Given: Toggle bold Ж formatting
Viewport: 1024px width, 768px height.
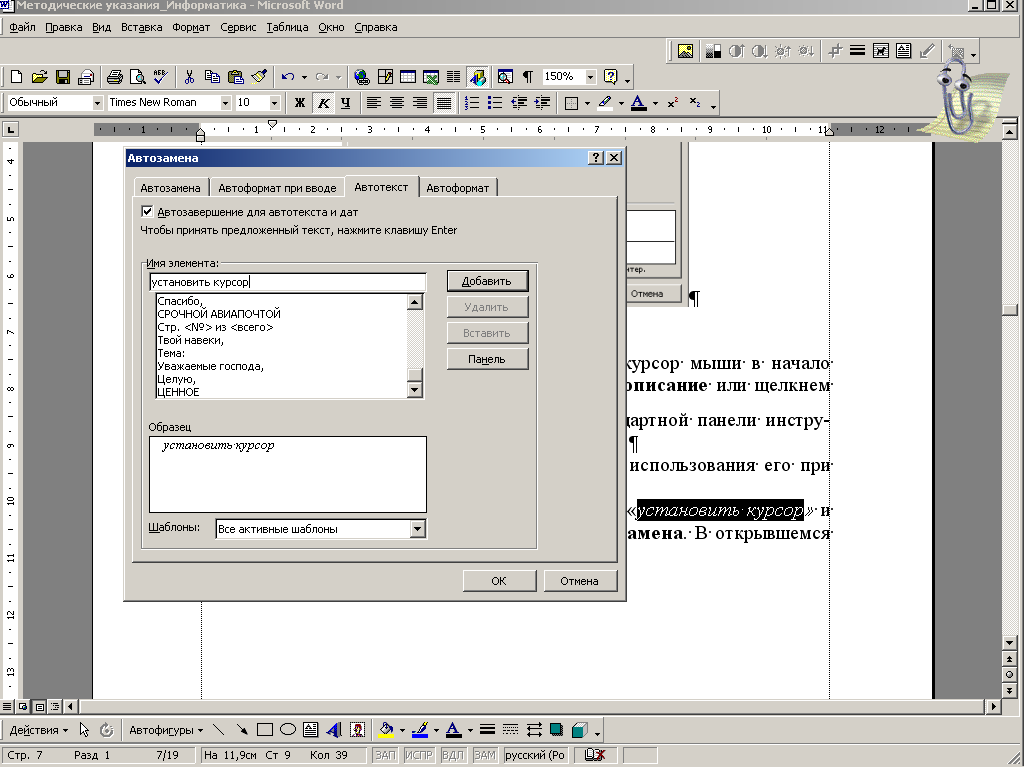Looking at the screenshot, I should pyautogui.click(x=300, y=103).
